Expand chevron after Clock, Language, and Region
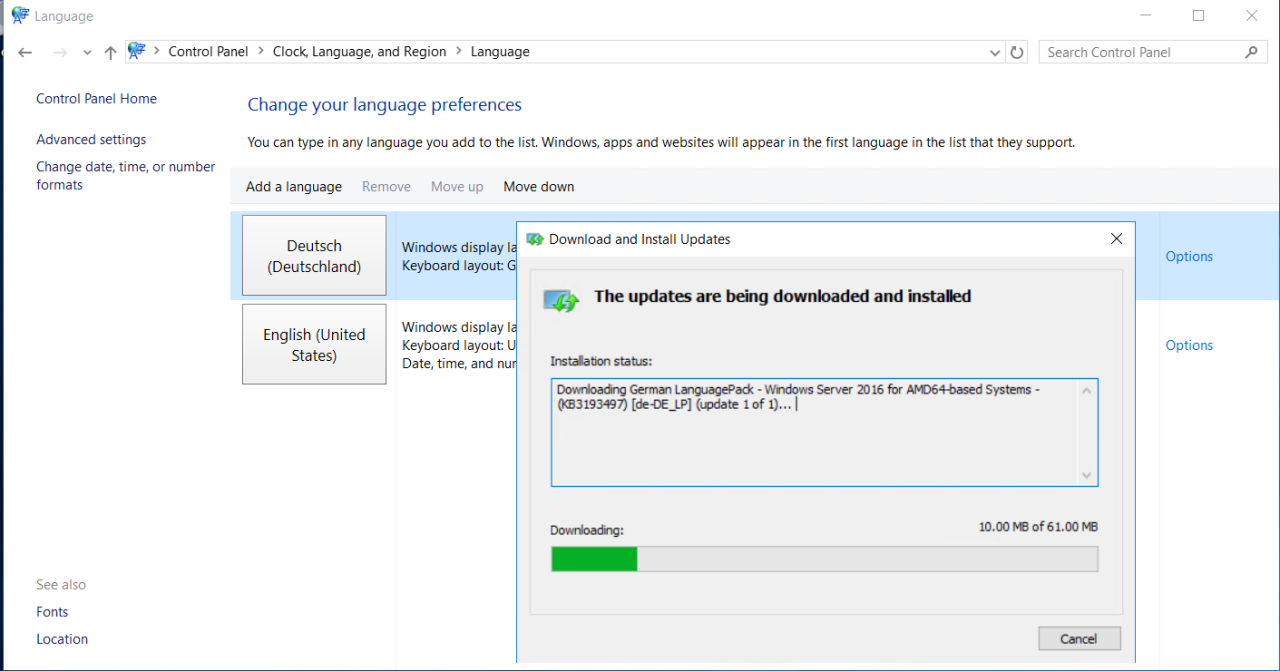 459,52
